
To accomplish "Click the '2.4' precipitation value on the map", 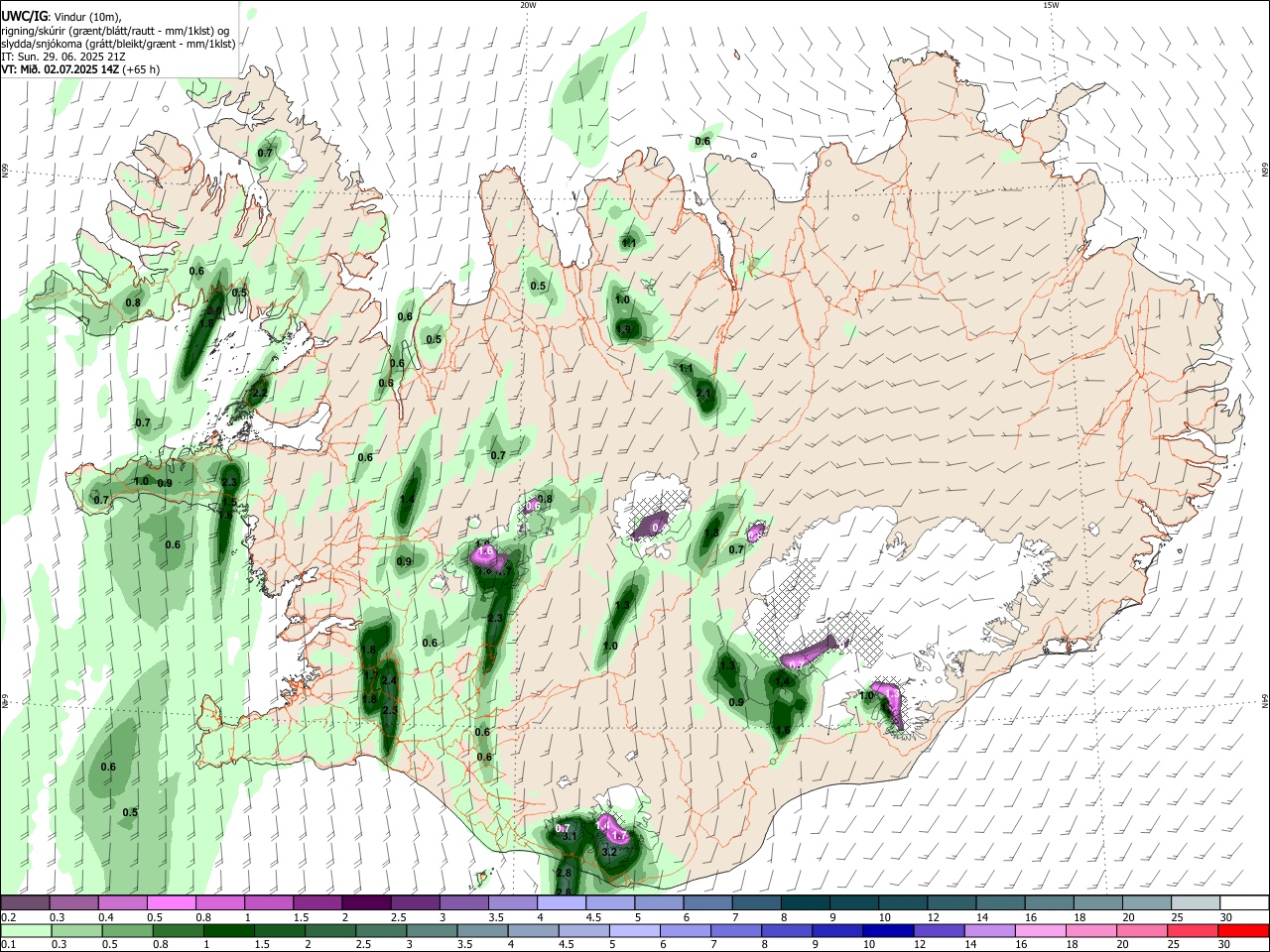I will pyautogui.click(x=389, y=680).
